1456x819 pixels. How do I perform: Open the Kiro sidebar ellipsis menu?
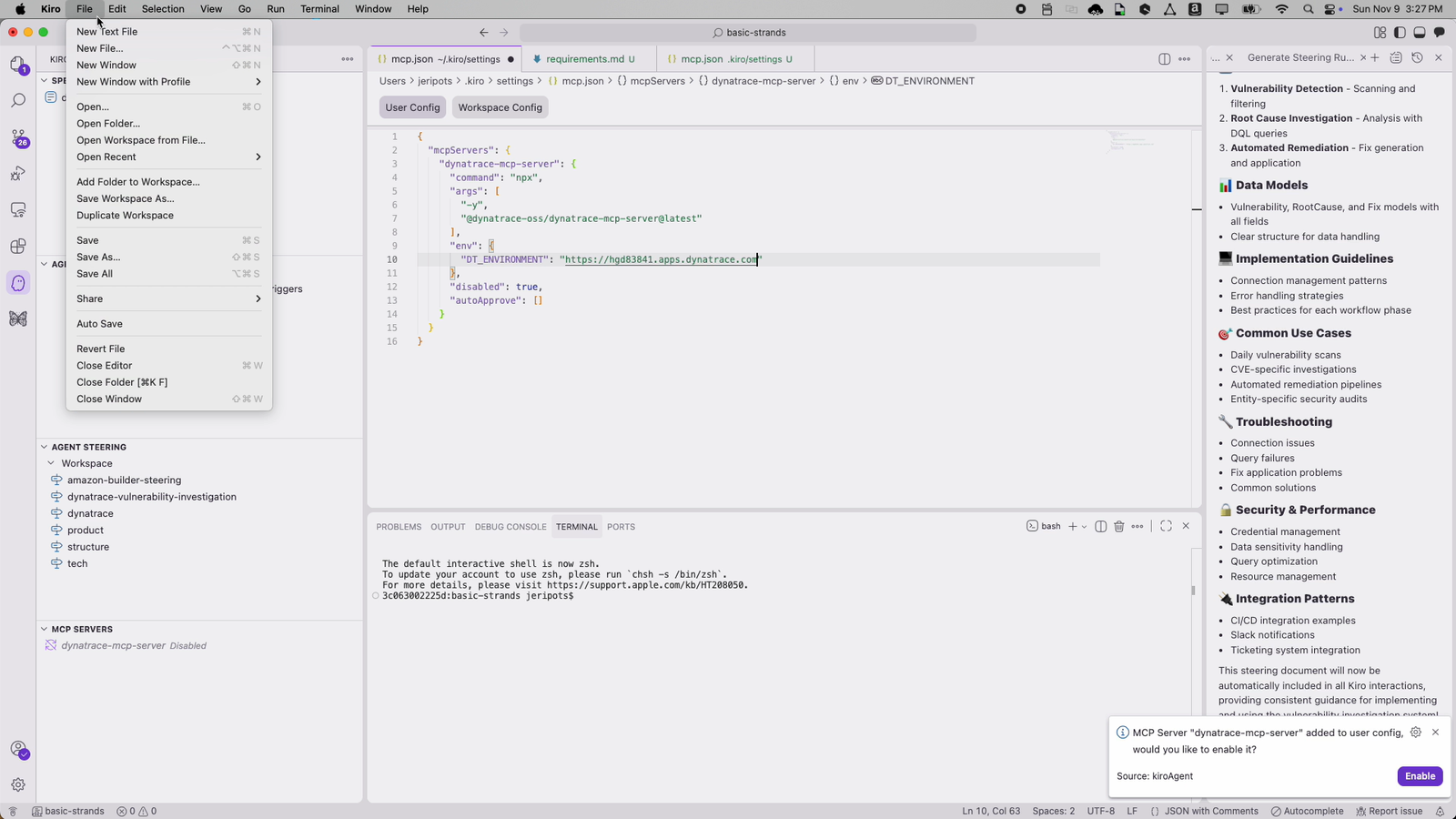pyautogui.click(x=348, y=59)
